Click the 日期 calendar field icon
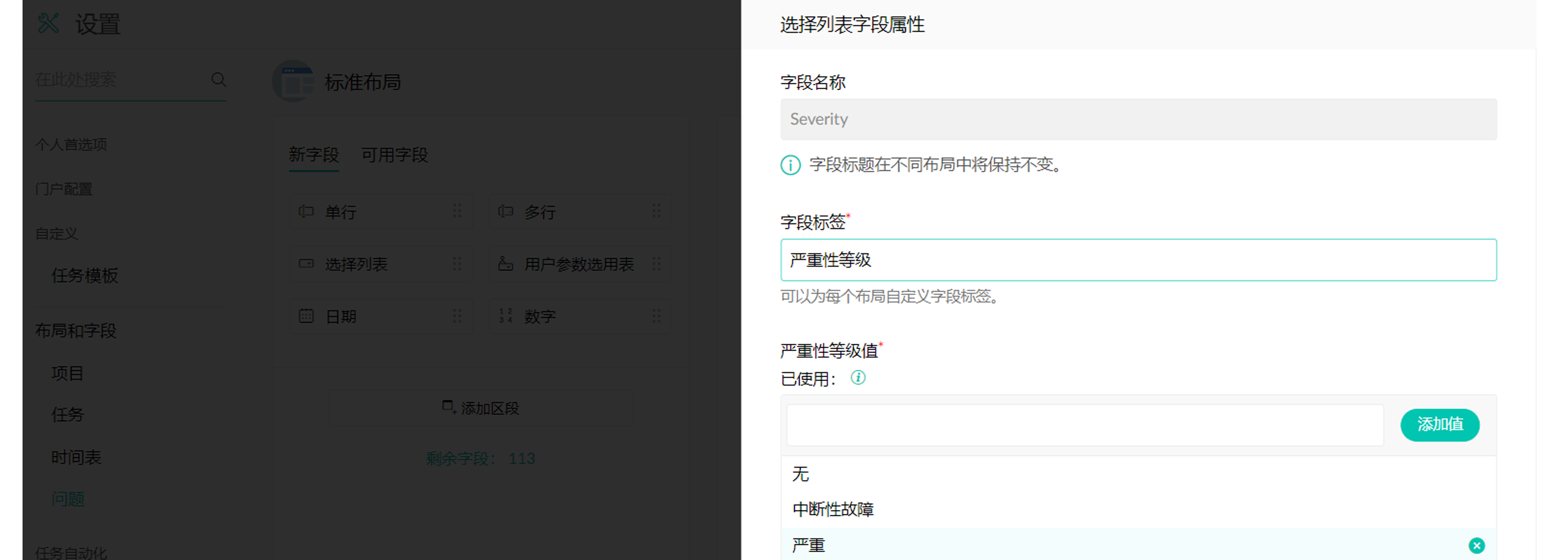The width and height of the screenshot is (1568, 560). 306,316
